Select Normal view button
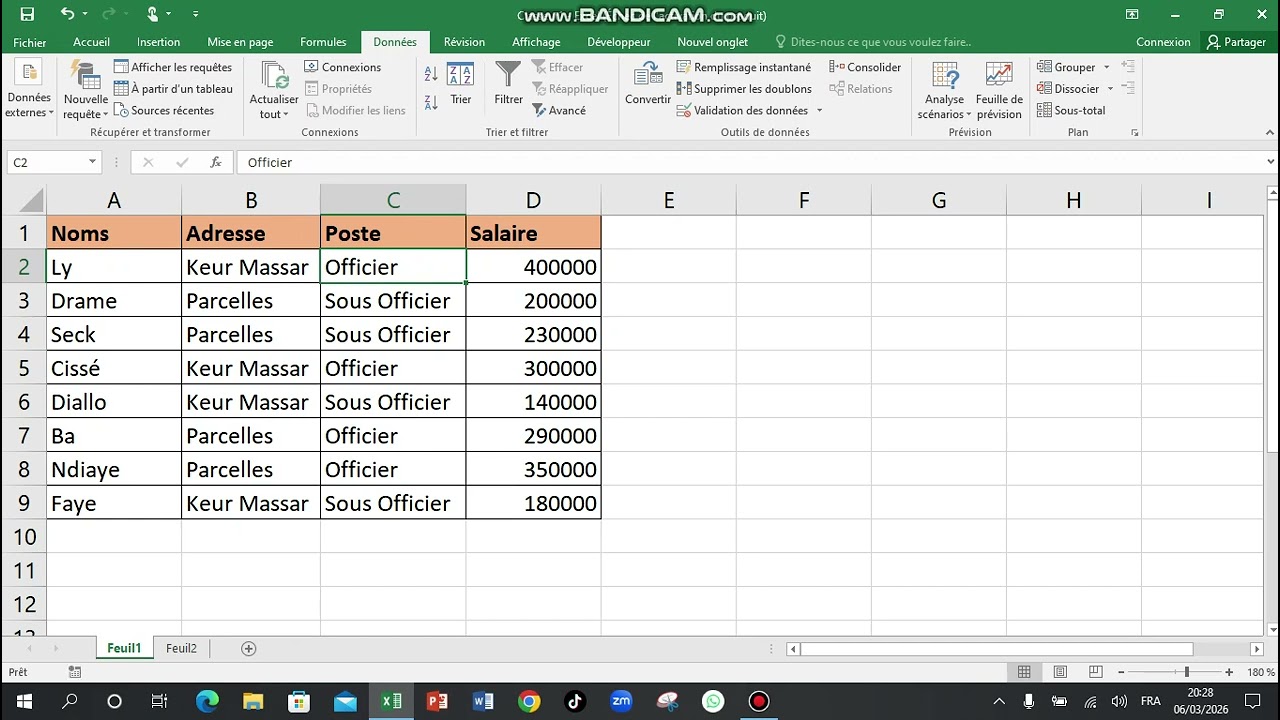 coord(1024,672)
